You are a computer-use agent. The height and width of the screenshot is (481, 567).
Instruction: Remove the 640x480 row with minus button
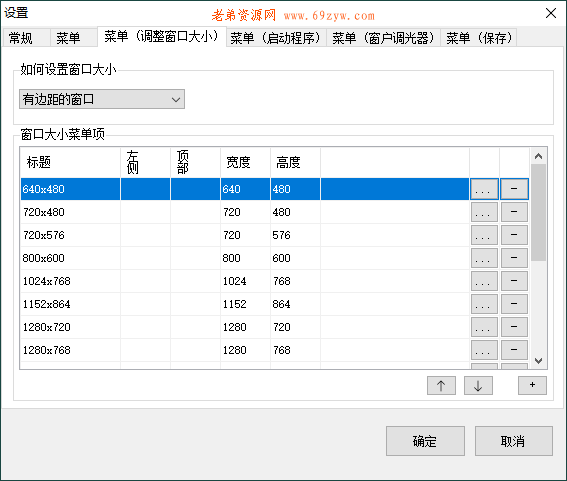(514, 189)
